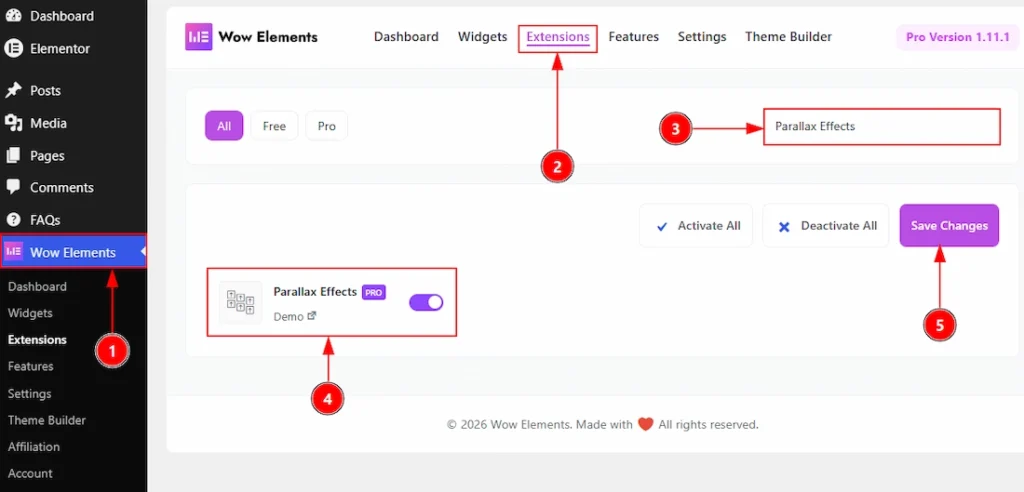Click the Comments bubble icon
Viewport: 1024px width, 492px height.
click(13, 188)
